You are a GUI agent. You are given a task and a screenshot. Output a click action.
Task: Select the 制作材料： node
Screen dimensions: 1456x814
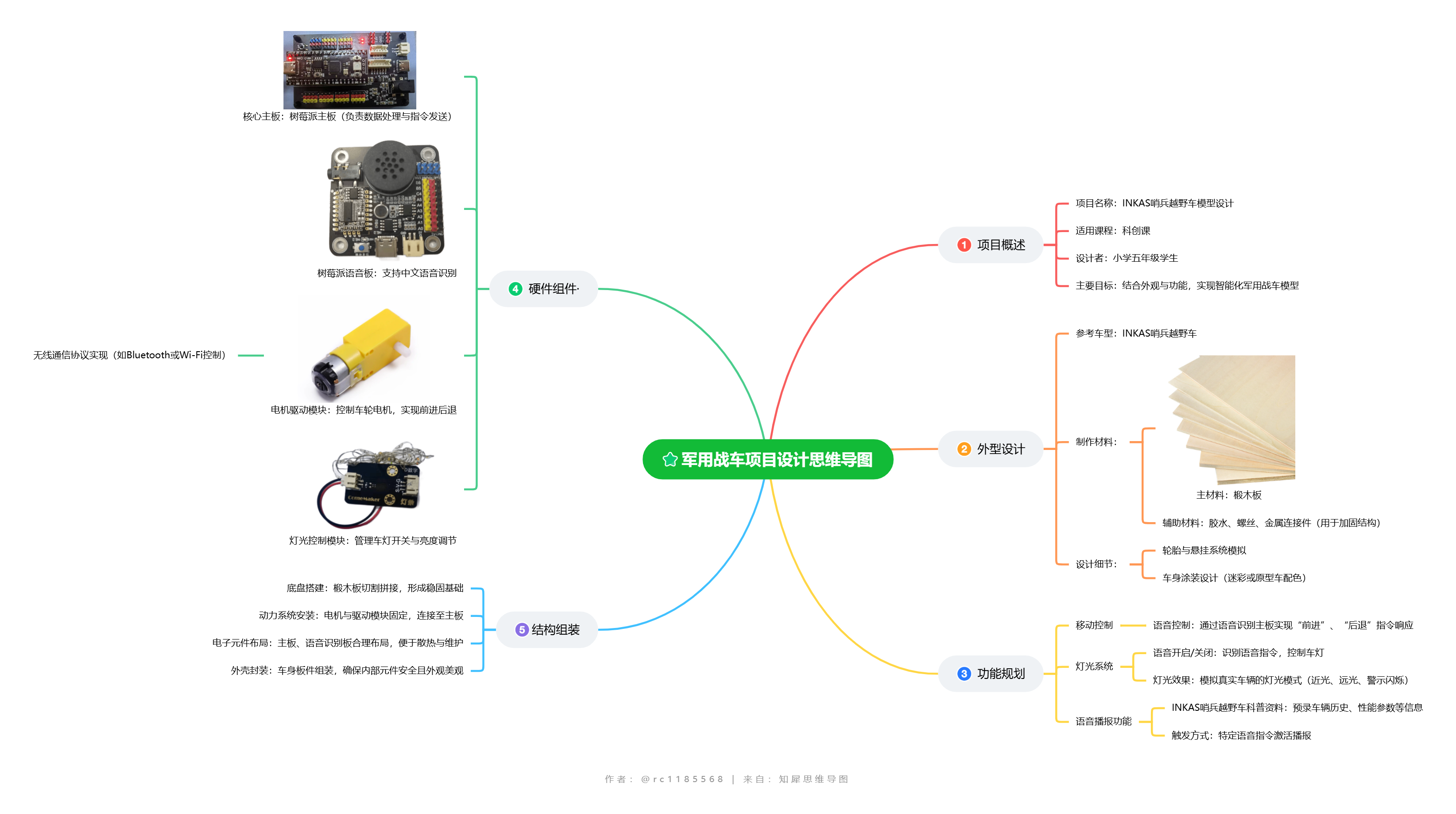coord(1096,442)
